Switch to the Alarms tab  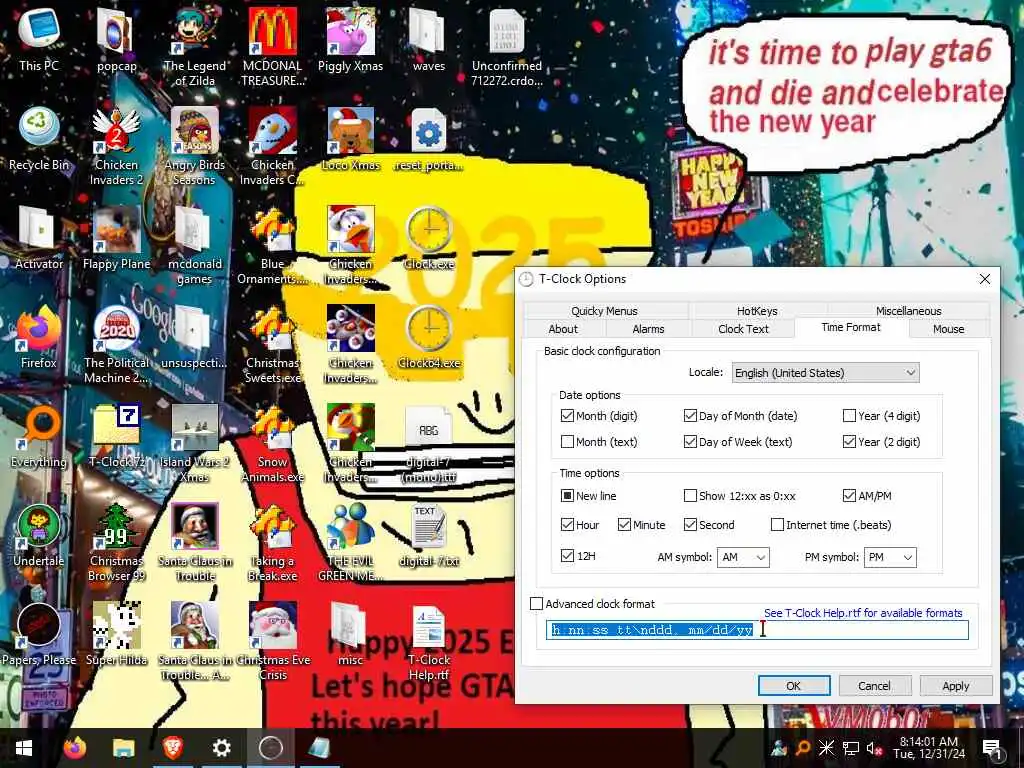click(x=648, y=328)
